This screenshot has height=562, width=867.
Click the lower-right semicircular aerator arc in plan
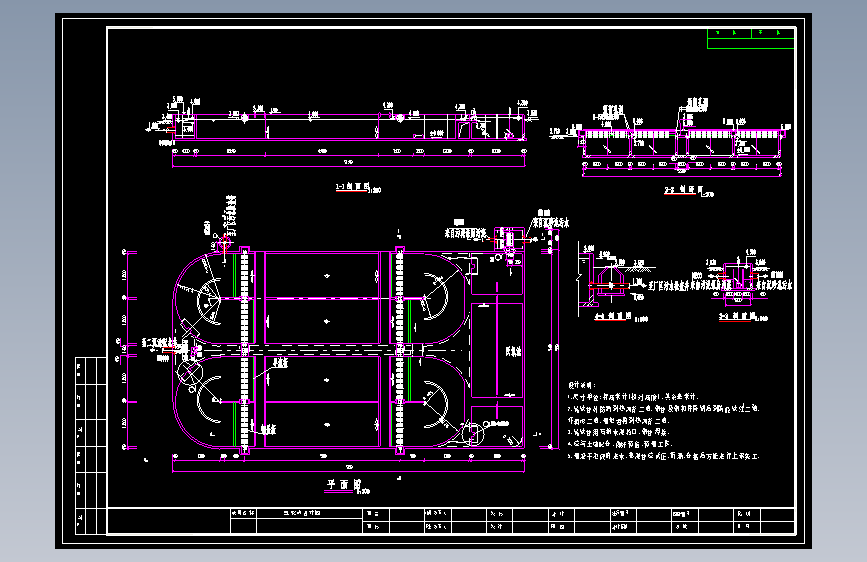(437, 405)
